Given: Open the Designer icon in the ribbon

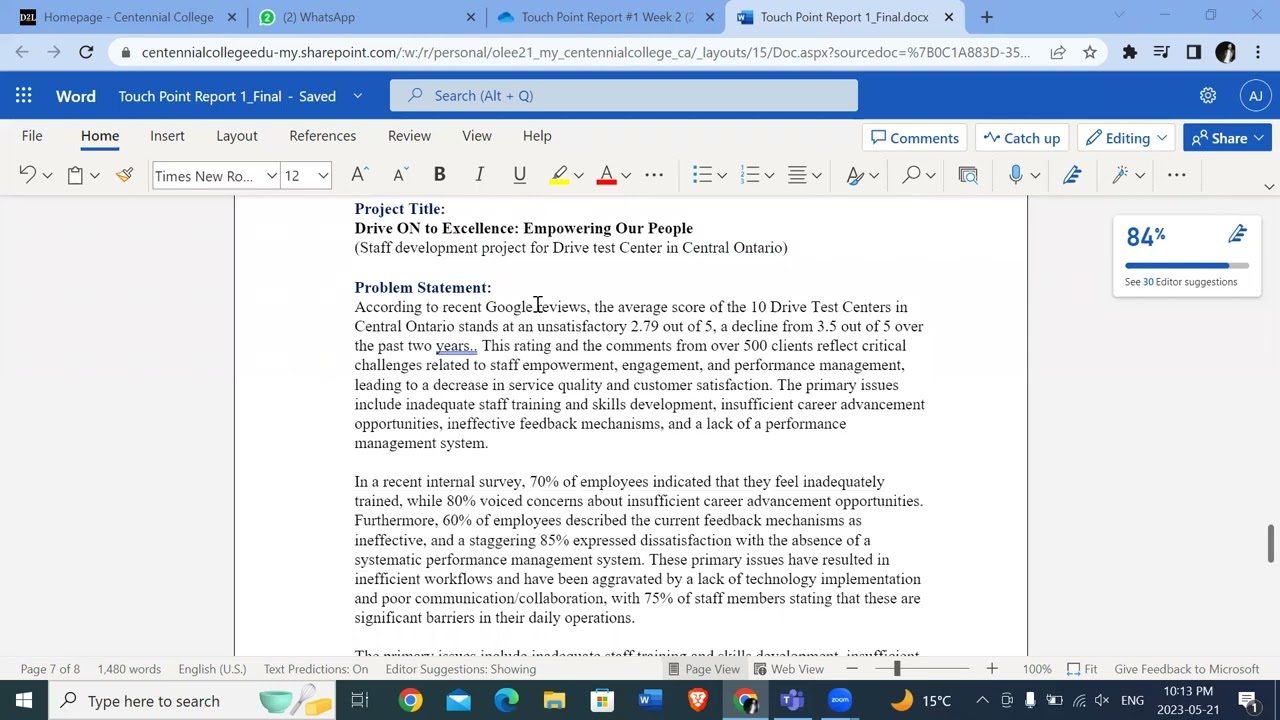Looking at the screenshot, I should tap(968, 175).
